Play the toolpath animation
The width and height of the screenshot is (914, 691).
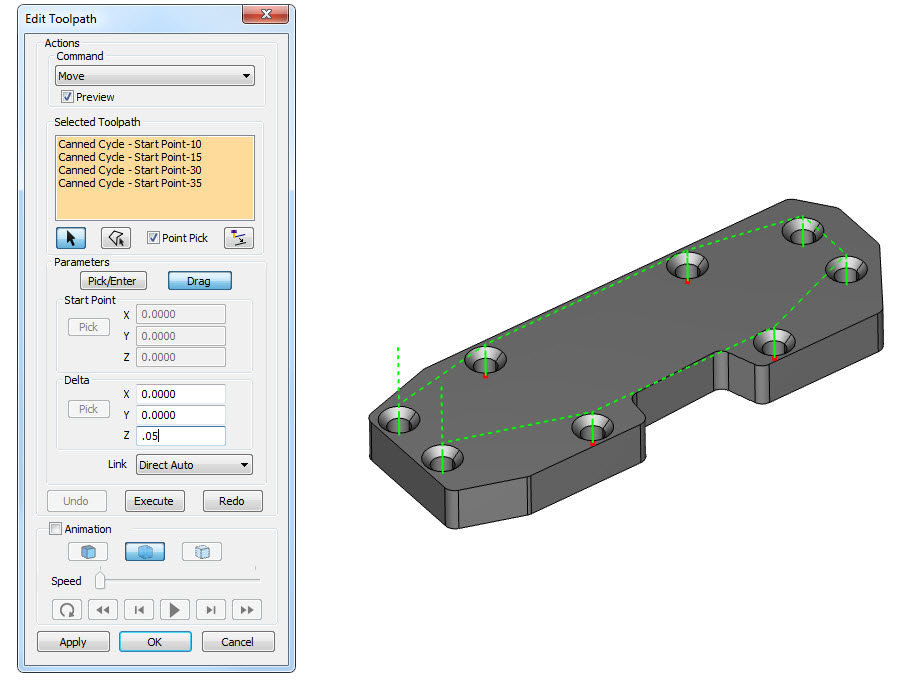174,610
